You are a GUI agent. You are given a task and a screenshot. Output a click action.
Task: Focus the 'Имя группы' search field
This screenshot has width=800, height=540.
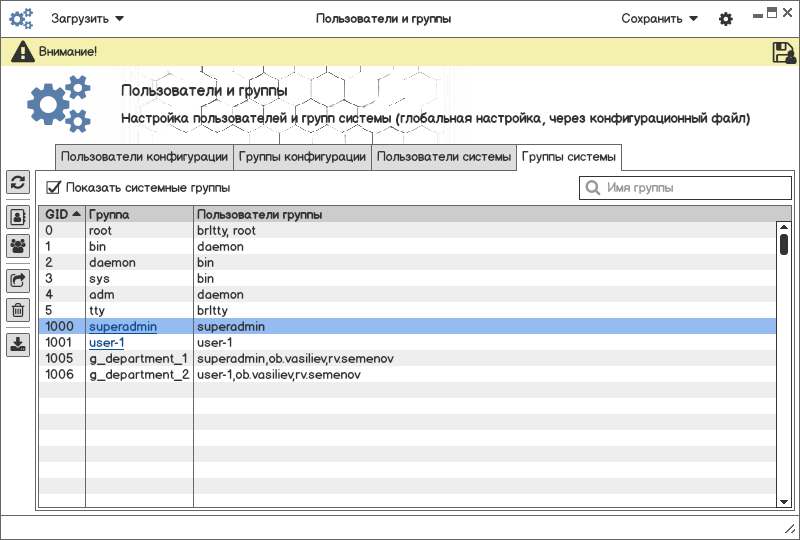coord(690,188)
